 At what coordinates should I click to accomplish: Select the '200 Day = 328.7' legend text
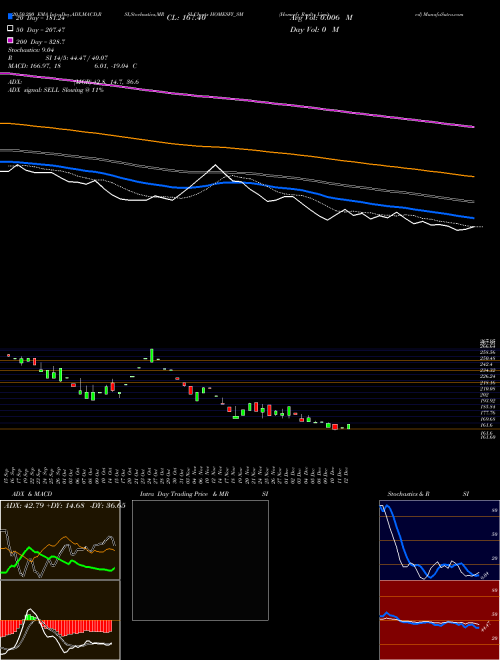(x=40, y=42)
